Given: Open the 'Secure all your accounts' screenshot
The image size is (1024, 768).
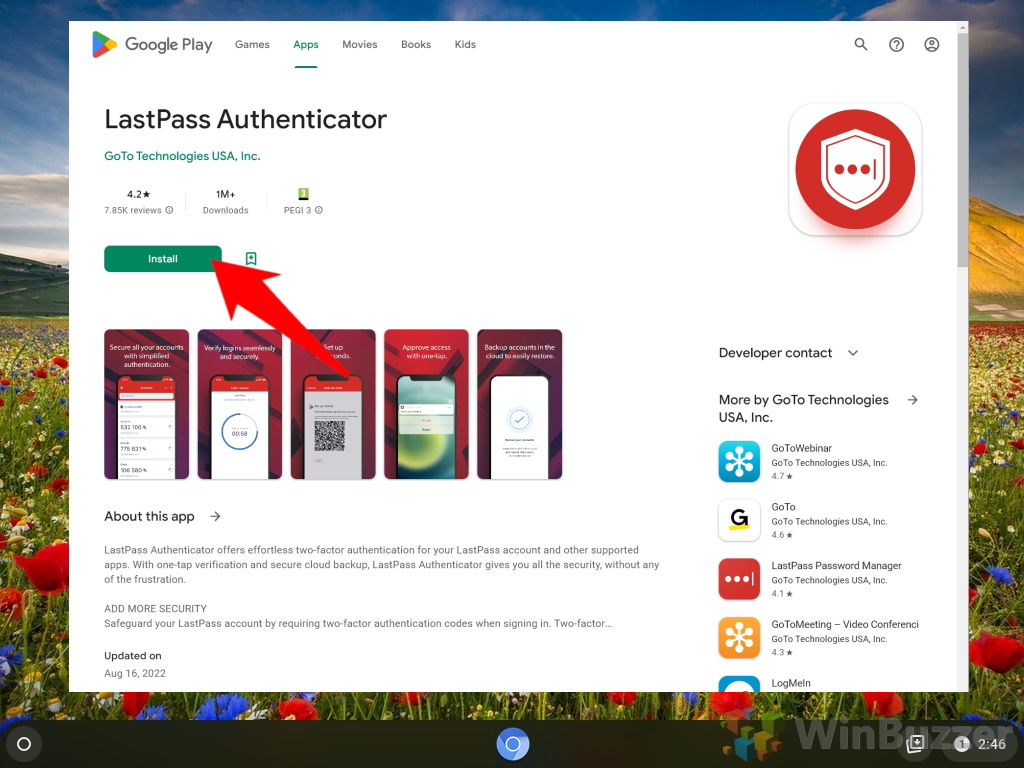Looking at the screenshot, I should pos(146,404).
